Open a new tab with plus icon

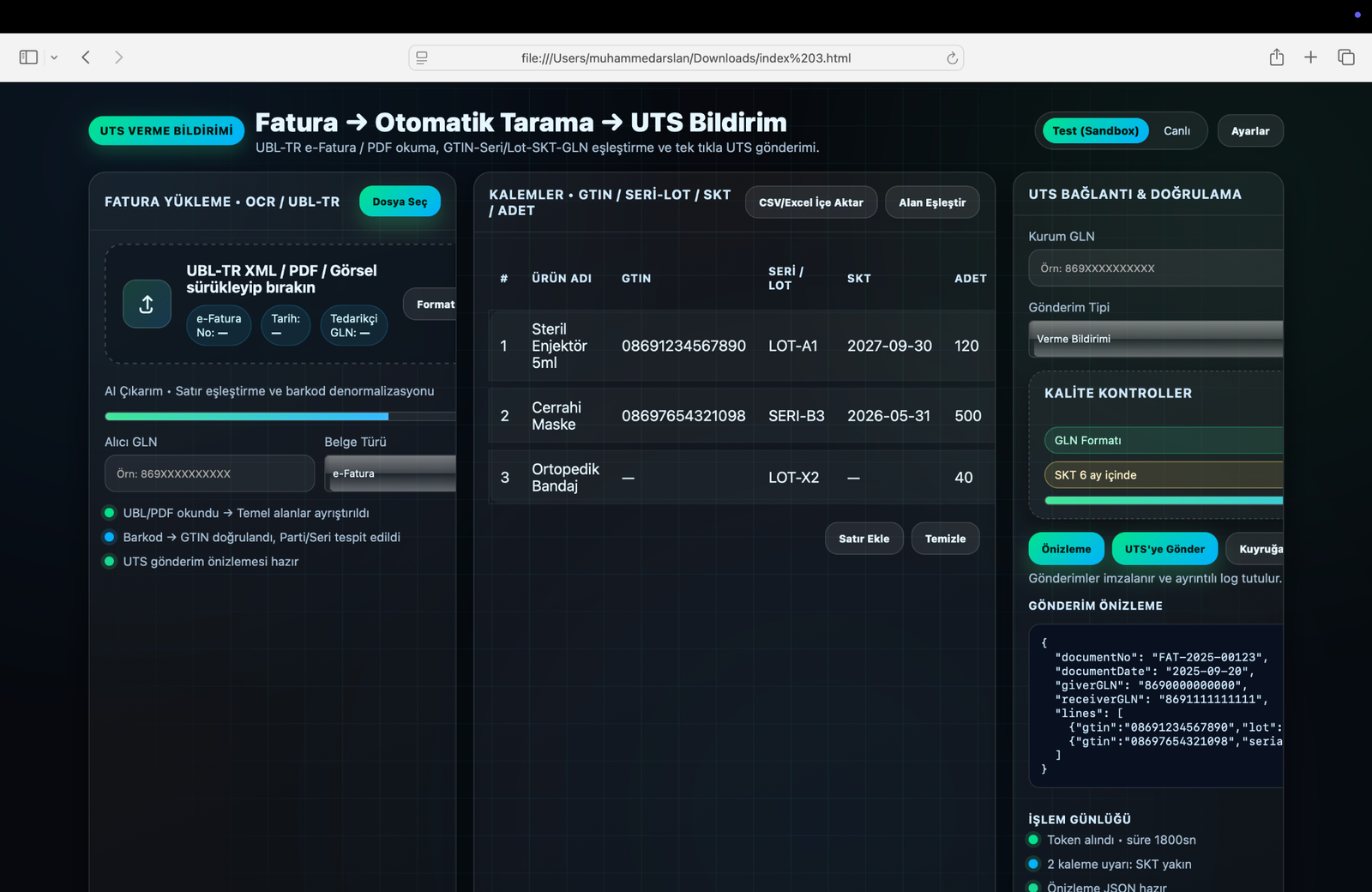1310,57
